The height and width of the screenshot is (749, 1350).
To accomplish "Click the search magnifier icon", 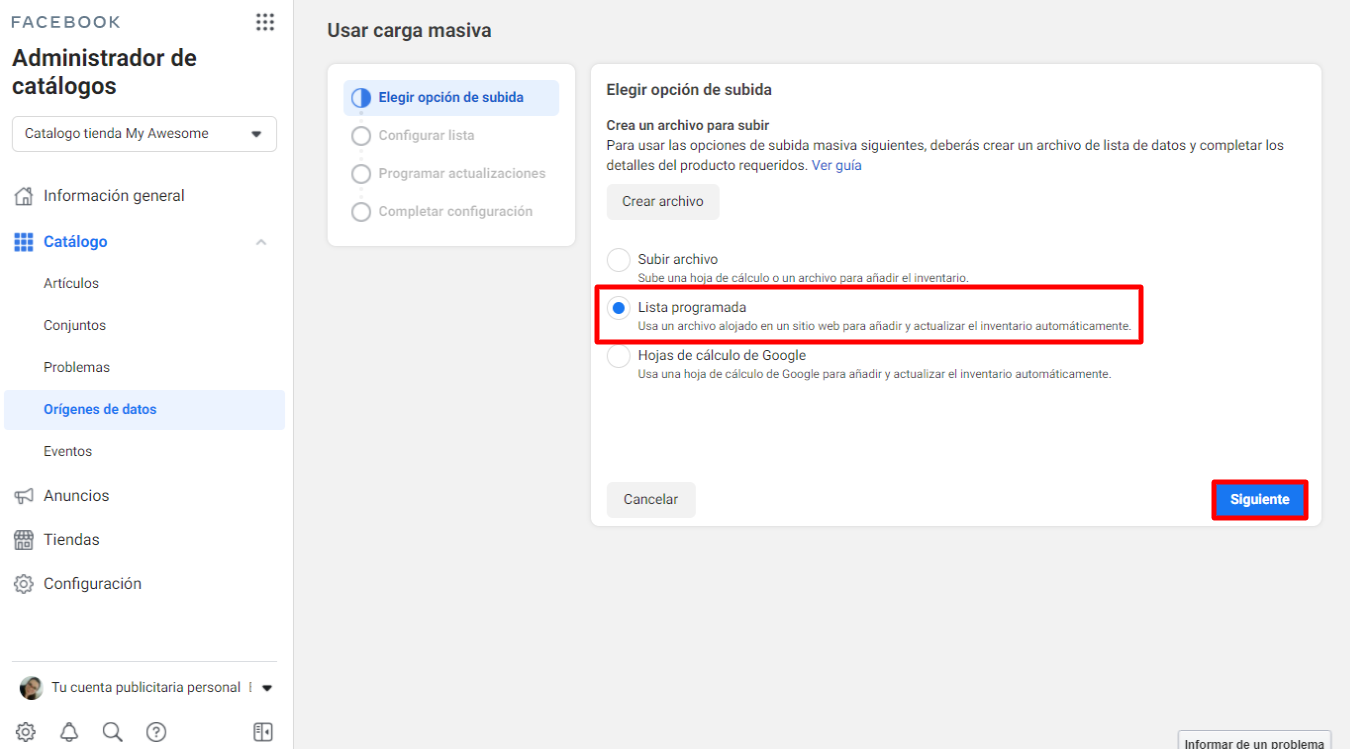I will click(113, 732).
